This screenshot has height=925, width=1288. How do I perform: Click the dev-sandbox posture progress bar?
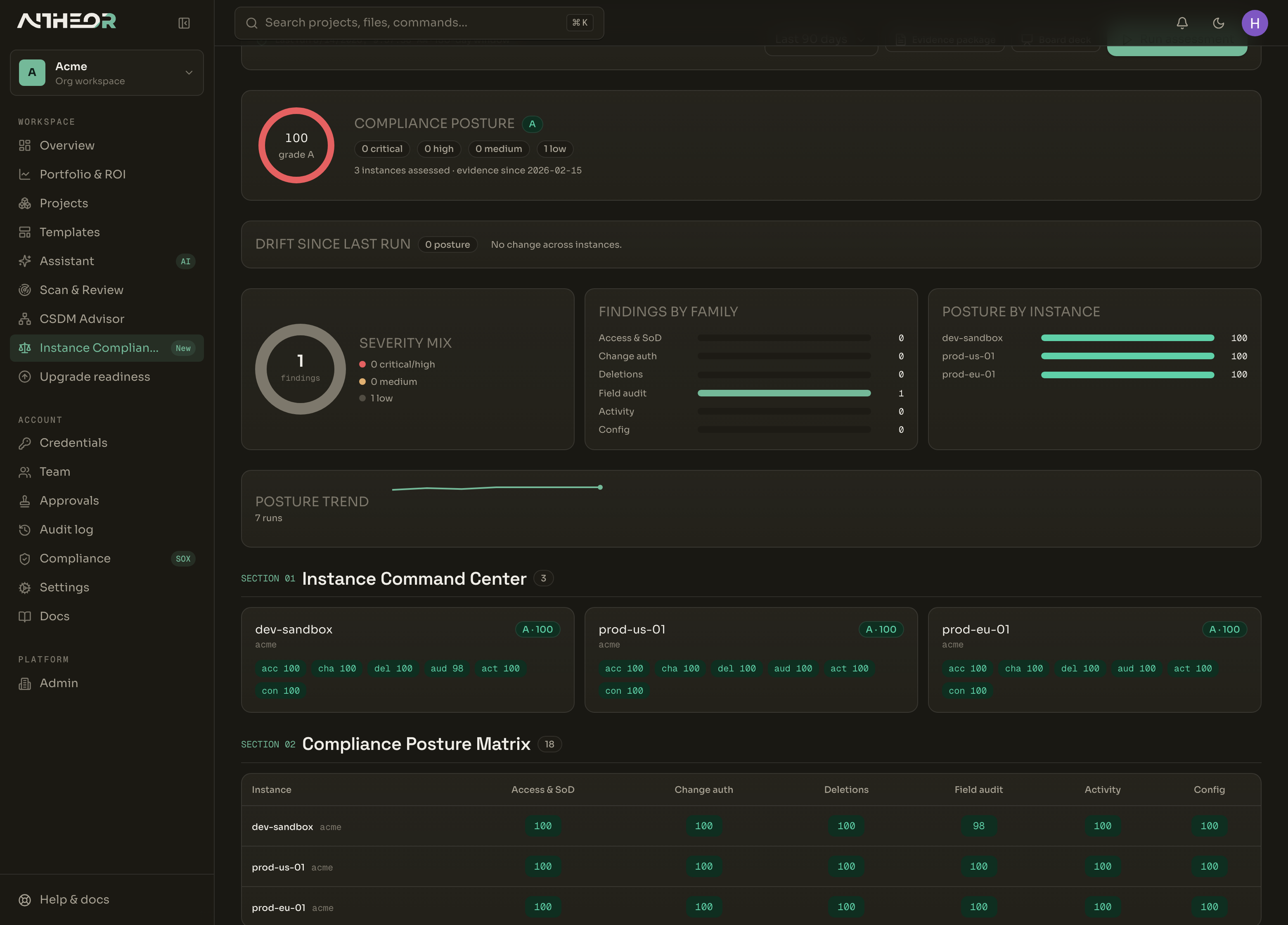(1127, 338)
